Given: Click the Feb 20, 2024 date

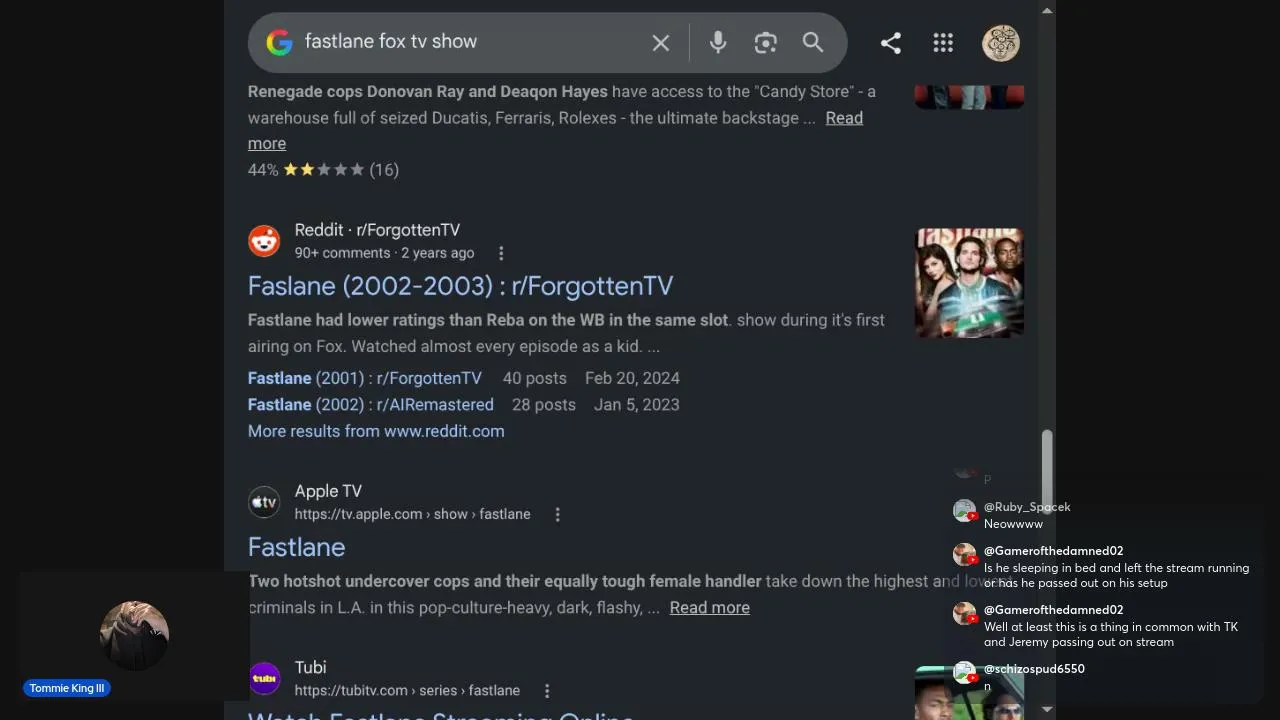Looking at the screenshot, I should [632, 378].
